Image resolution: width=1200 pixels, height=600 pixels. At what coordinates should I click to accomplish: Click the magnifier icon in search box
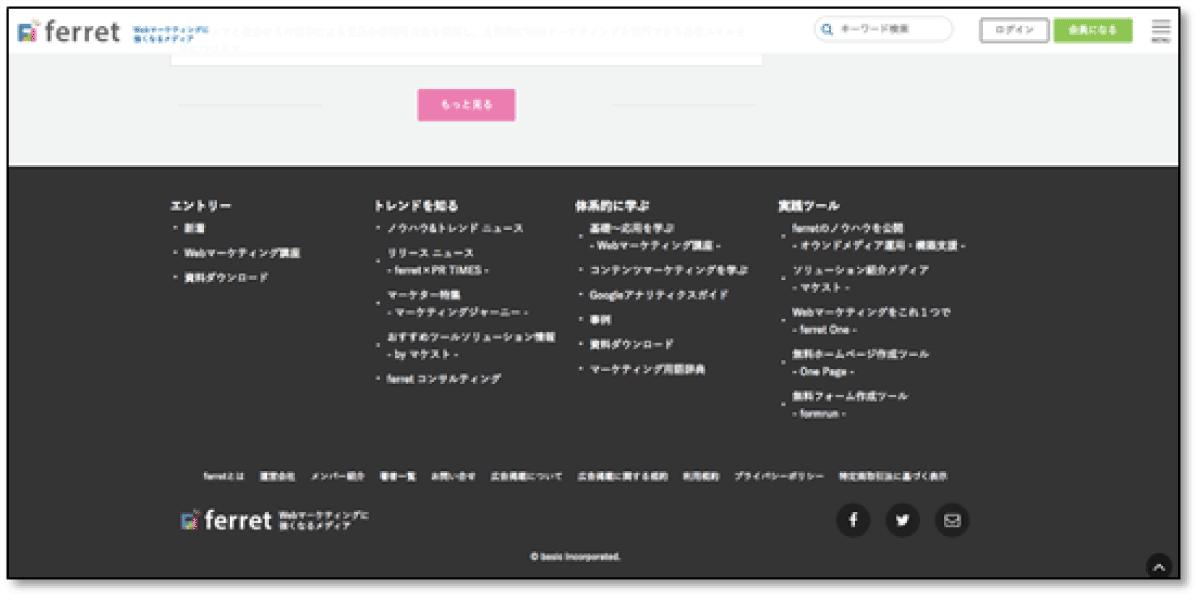click(827, 30)
